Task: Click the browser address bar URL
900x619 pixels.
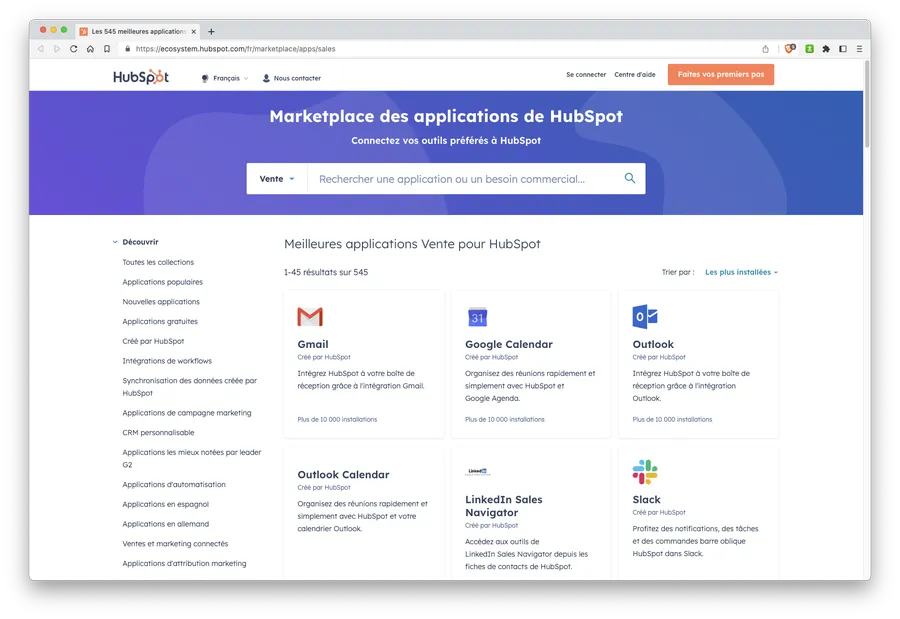Action: pyautogui.click(x=235, y=49)
